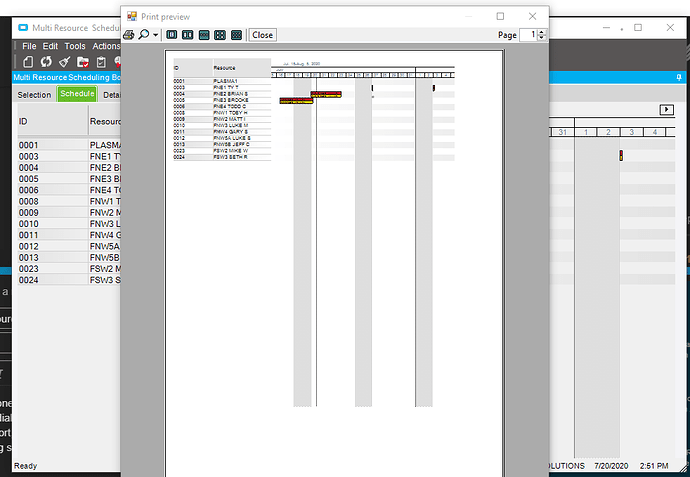This screenshot has height=477, width=690.
Task: Click the Ready status text
Action: 26,466
